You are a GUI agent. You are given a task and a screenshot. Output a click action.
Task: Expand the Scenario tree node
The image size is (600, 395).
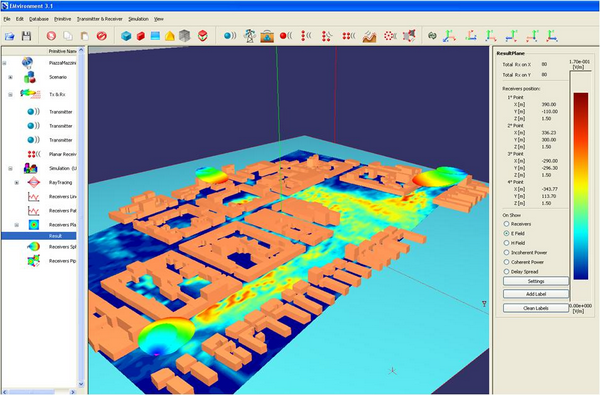[x=11, y=77]
